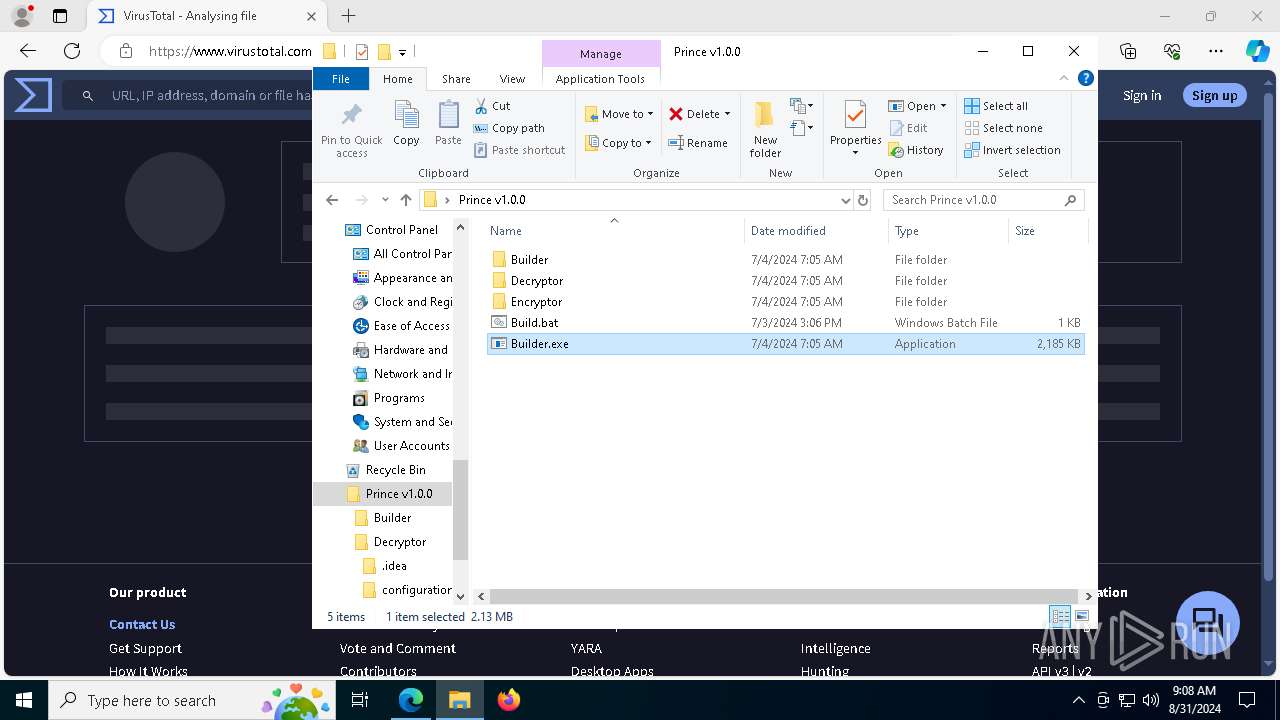Sort by Date modified column

tap(815, 231)
